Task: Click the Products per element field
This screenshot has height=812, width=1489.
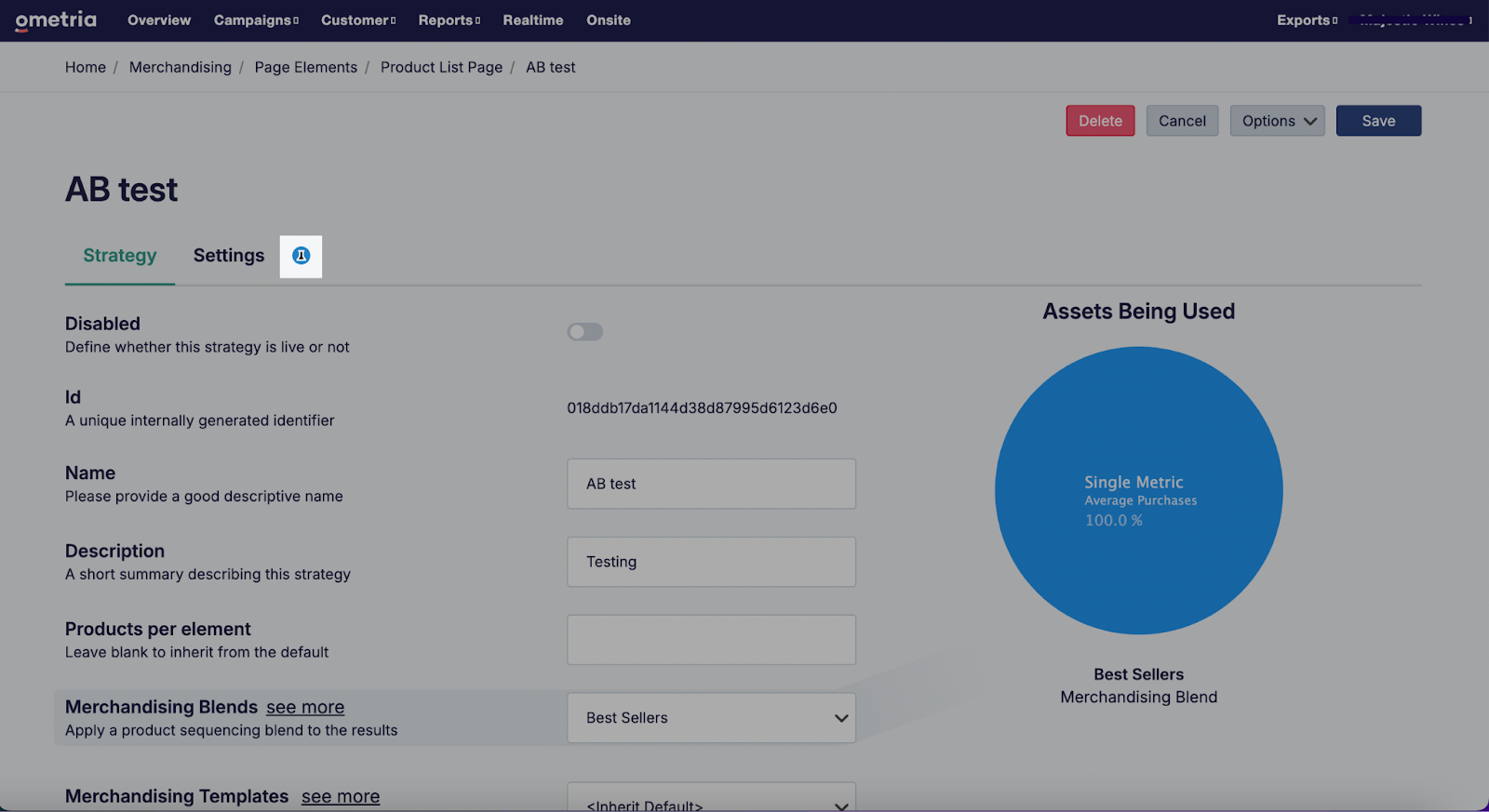Action: point(711,640)
